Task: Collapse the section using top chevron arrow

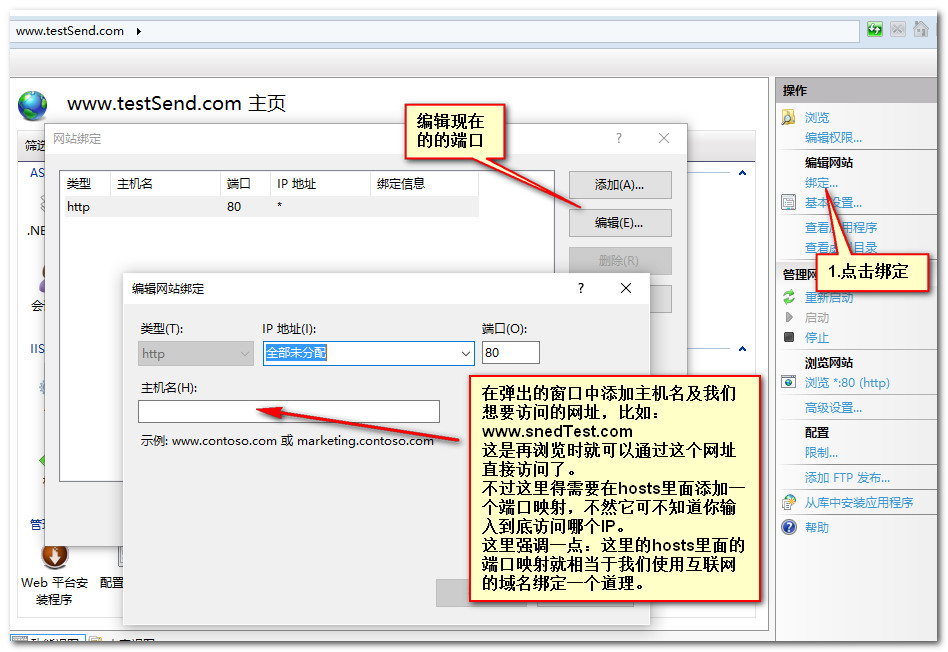Action: click(x=742, y=174)
